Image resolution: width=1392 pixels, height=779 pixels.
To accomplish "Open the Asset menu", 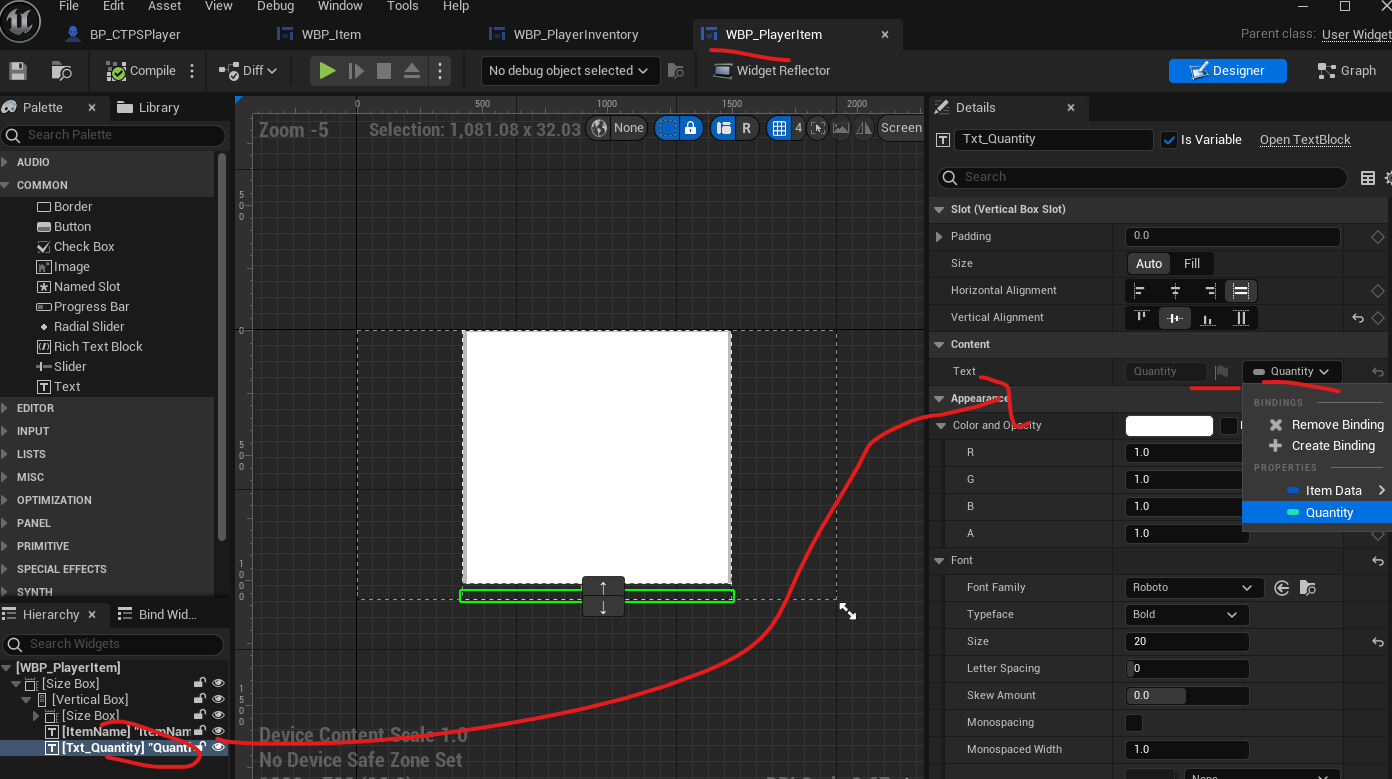I will (165, 6).
